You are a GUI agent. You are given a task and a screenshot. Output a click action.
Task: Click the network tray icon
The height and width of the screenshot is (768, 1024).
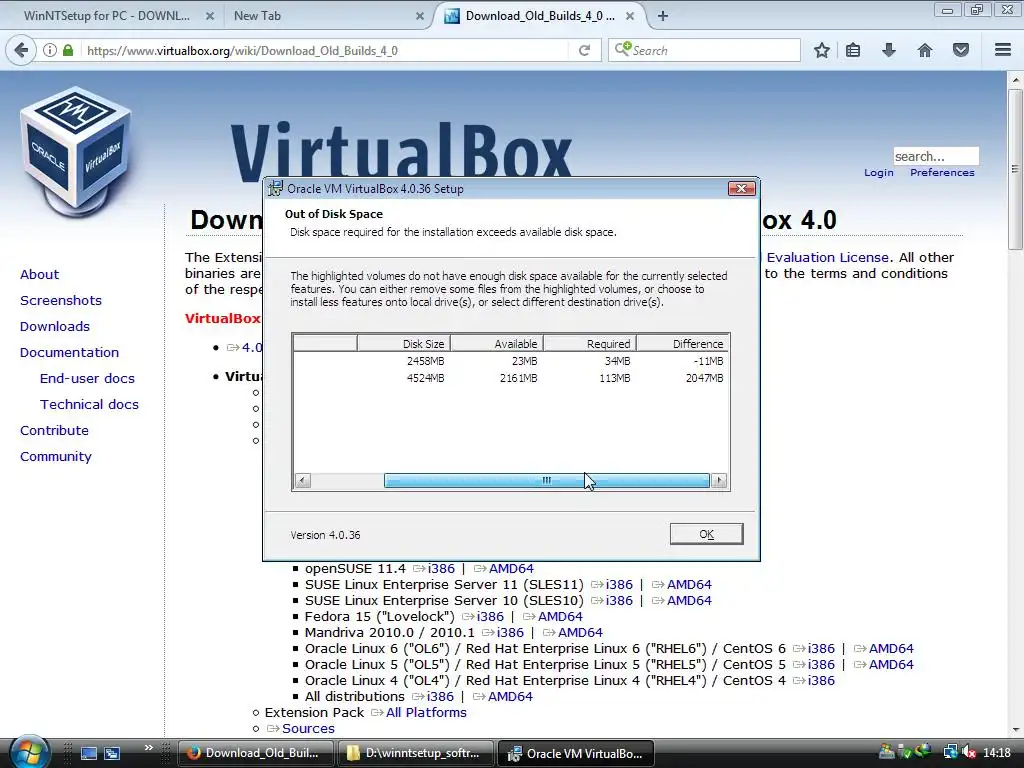click(950, 753)
